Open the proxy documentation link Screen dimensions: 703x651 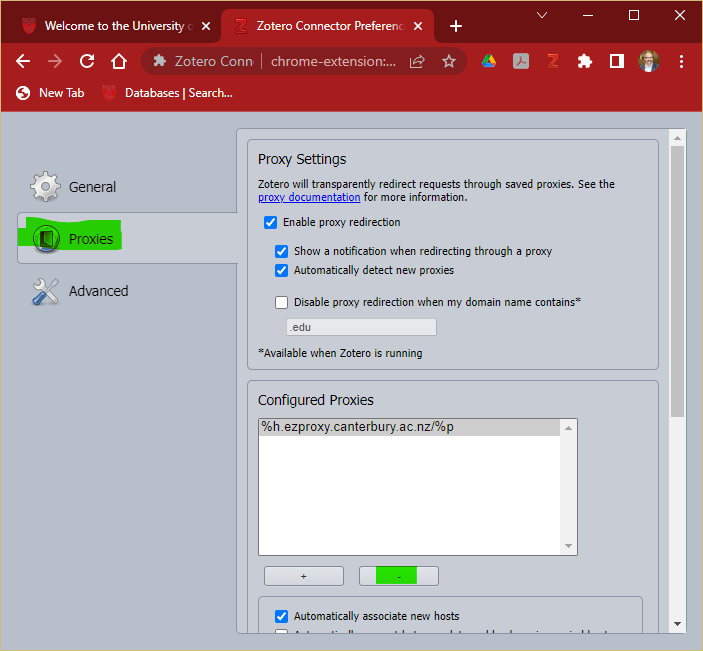[x=309, y=197]
